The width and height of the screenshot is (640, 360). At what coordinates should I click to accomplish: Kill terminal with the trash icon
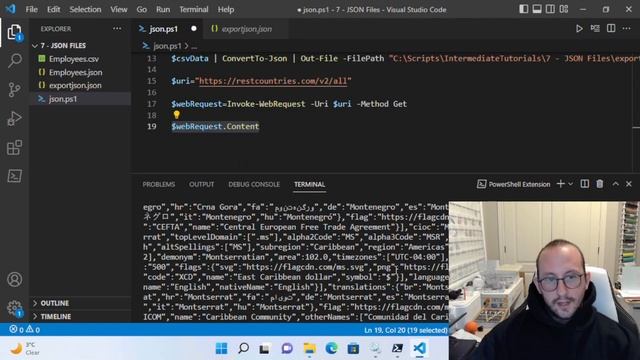pyautogui.click(x=600, y=184)
